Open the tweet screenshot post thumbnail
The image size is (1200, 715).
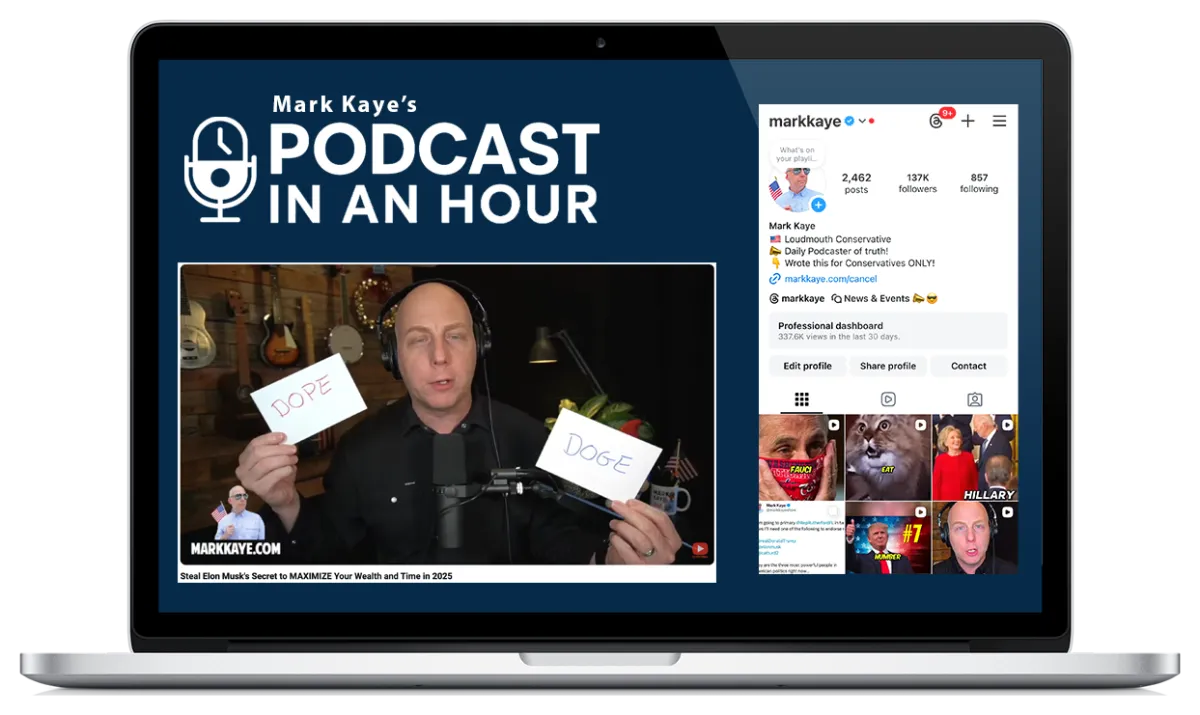[802, 538]
